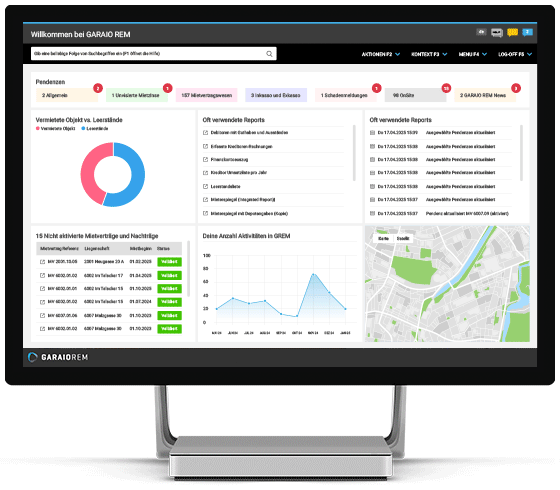The width and height of the screenshot is (560, 490).
Task: Click the small grey icon left of monitor icon
Action: 481,32
